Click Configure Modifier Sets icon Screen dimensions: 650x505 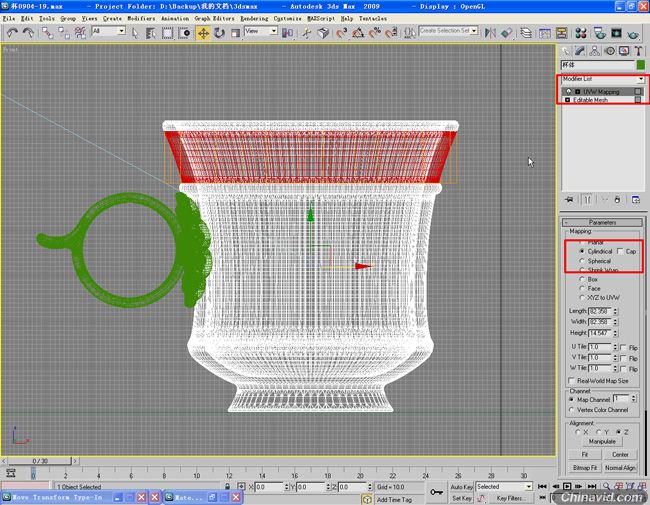pos(635,199)
